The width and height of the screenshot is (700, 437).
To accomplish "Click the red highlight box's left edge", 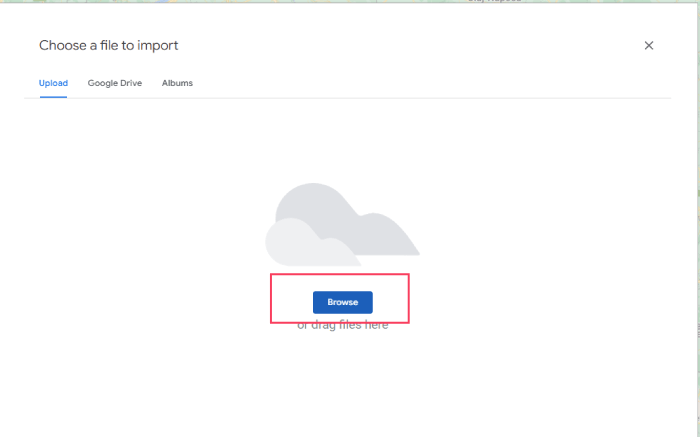I will click(x=271, y=299).
